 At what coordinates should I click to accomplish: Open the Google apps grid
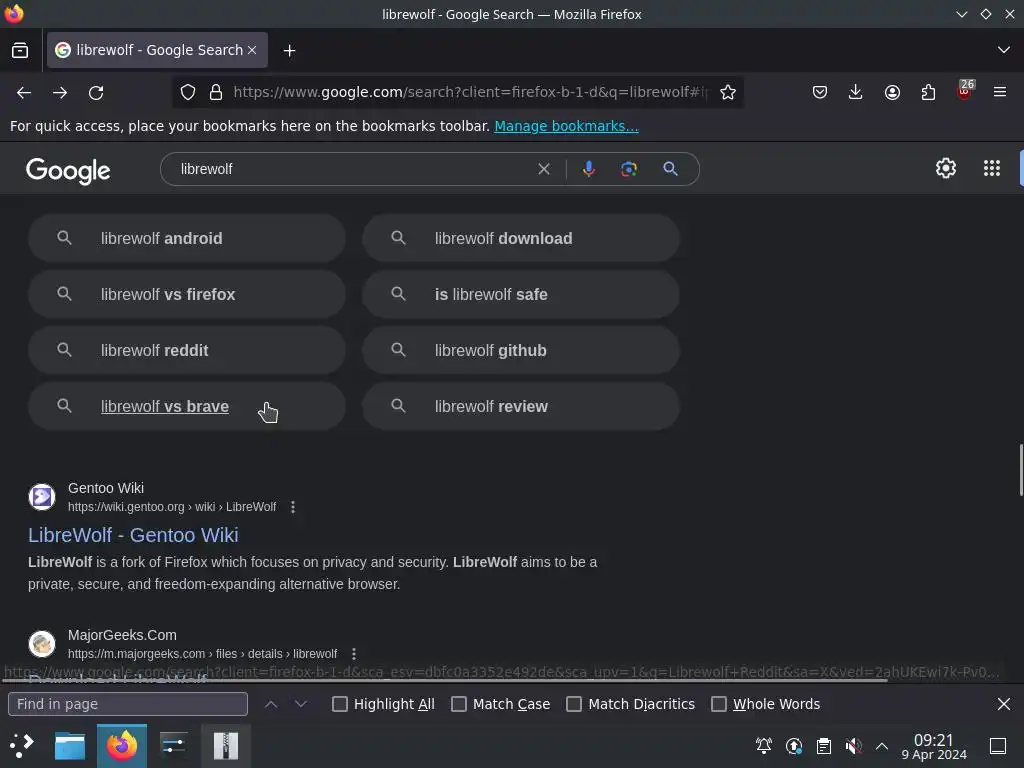(991, 168)
